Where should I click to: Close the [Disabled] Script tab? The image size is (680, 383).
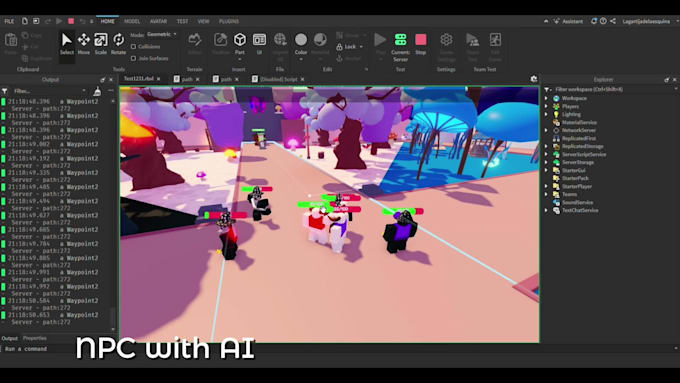tap(302, 79)
